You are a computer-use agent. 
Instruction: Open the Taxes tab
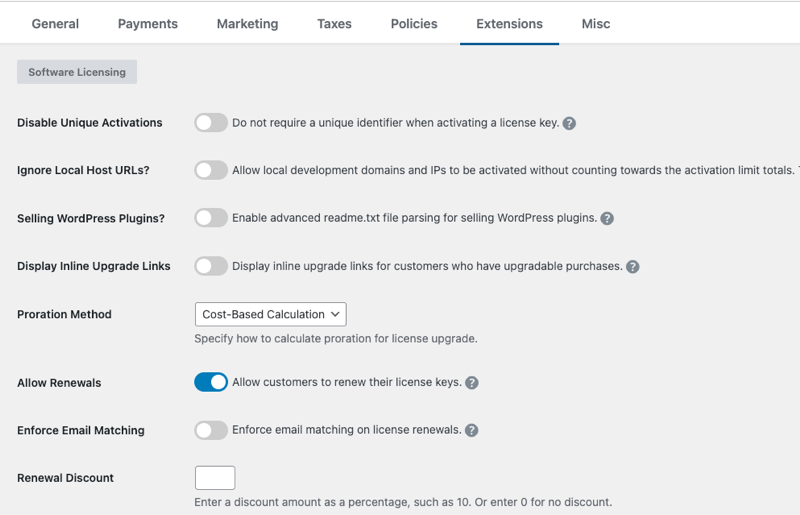(334, 24)
